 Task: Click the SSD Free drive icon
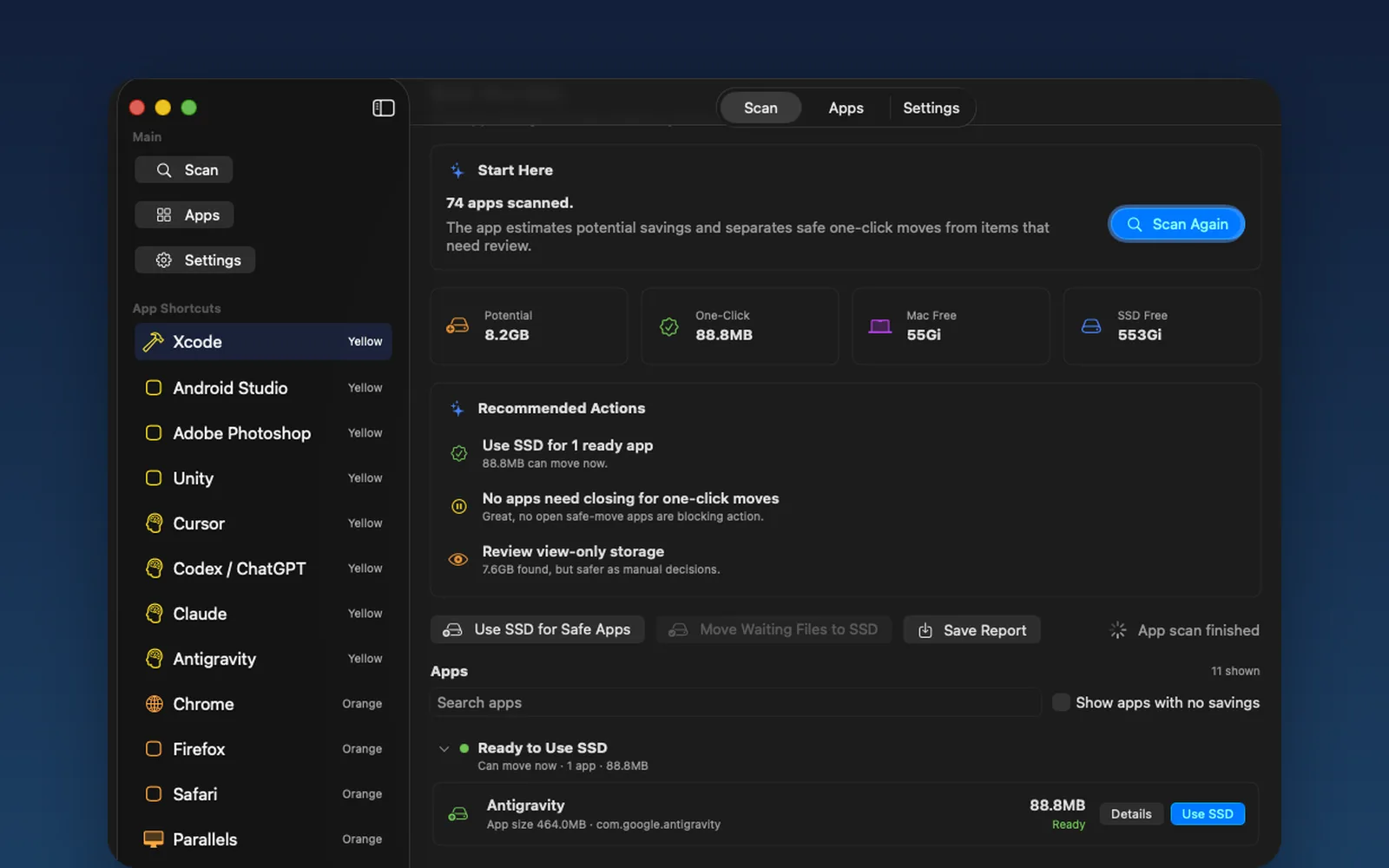1091,326
